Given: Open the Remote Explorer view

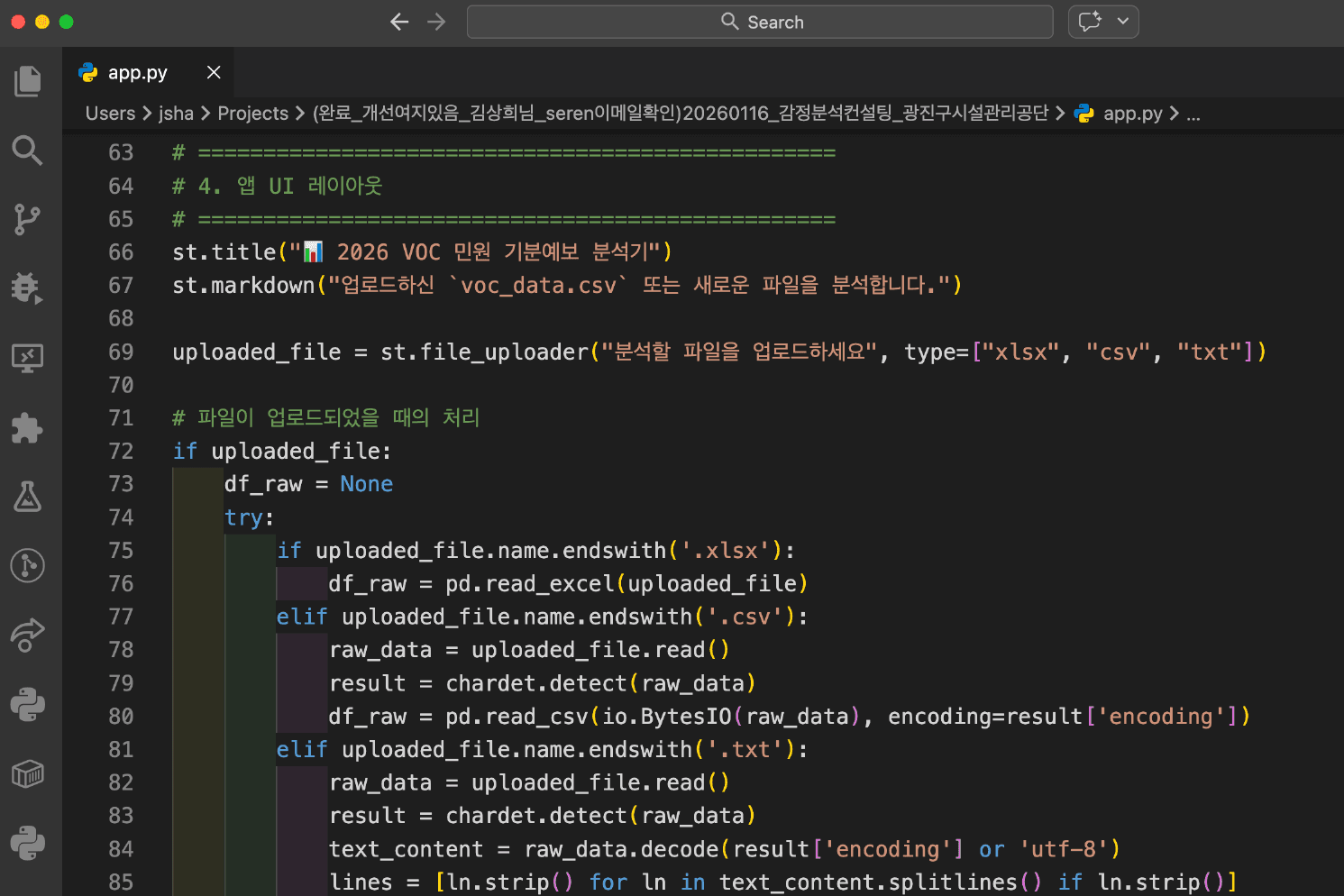Looking at the screenshot, I should click(x=28, y=358).
